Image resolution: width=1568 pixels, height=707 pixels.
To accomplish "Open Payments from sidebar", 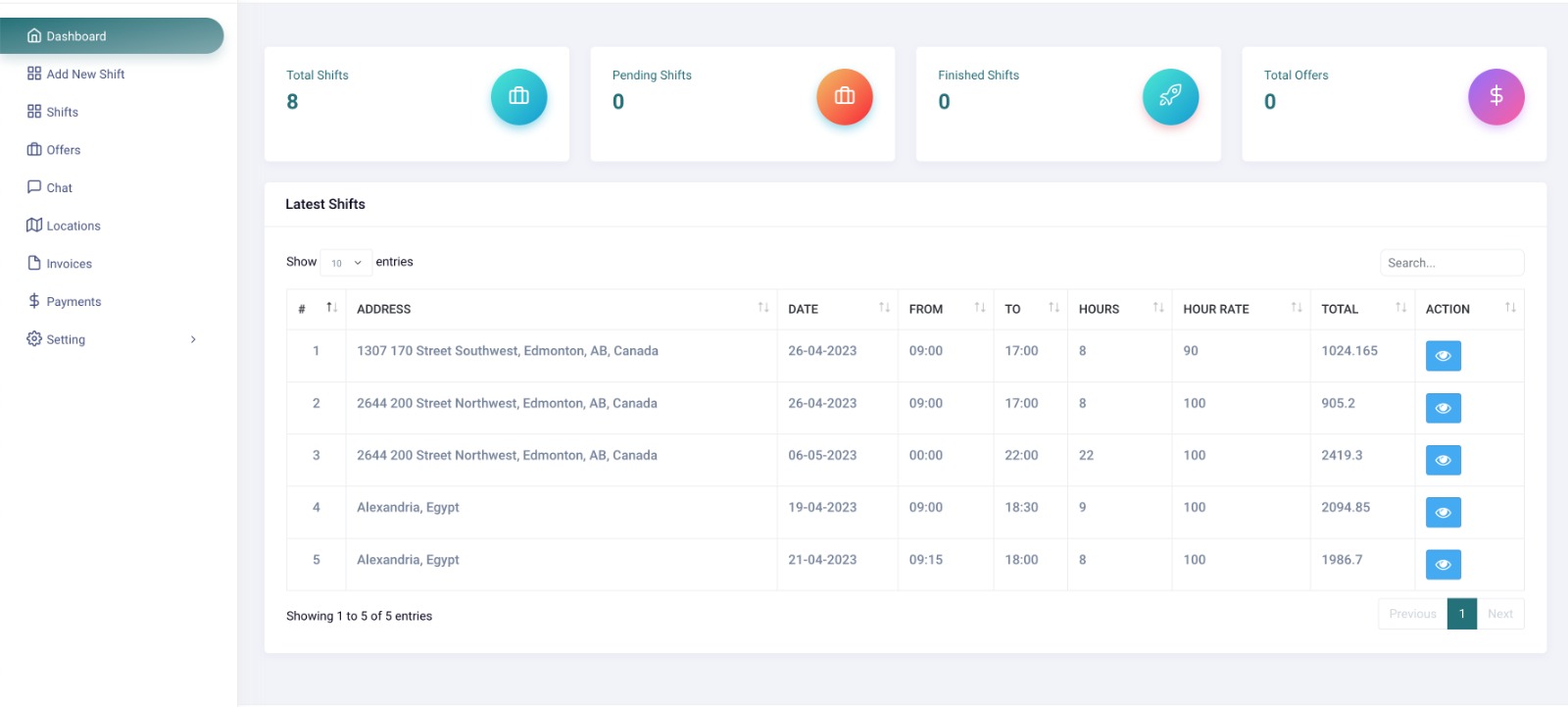I will point(73,302).
